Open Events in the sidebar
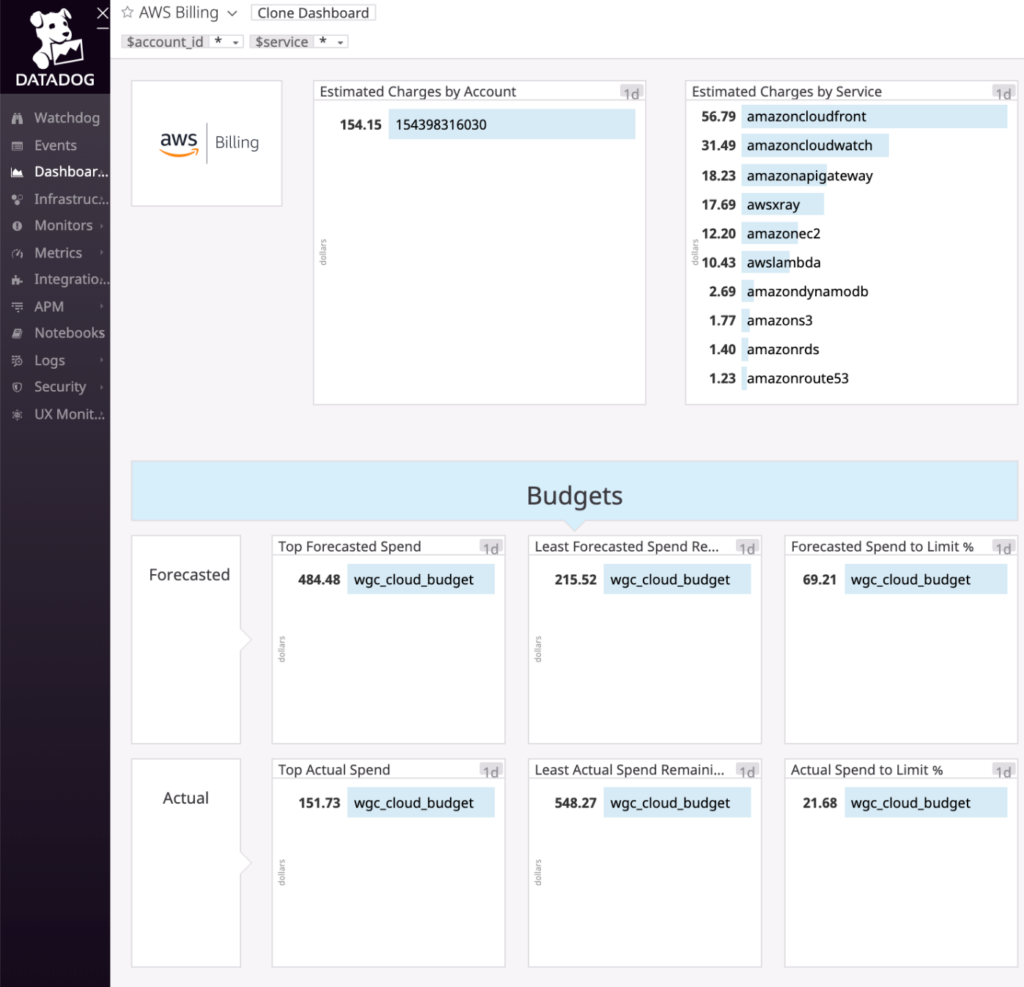This screenshot has width=1024, height=987. (55, 146)
